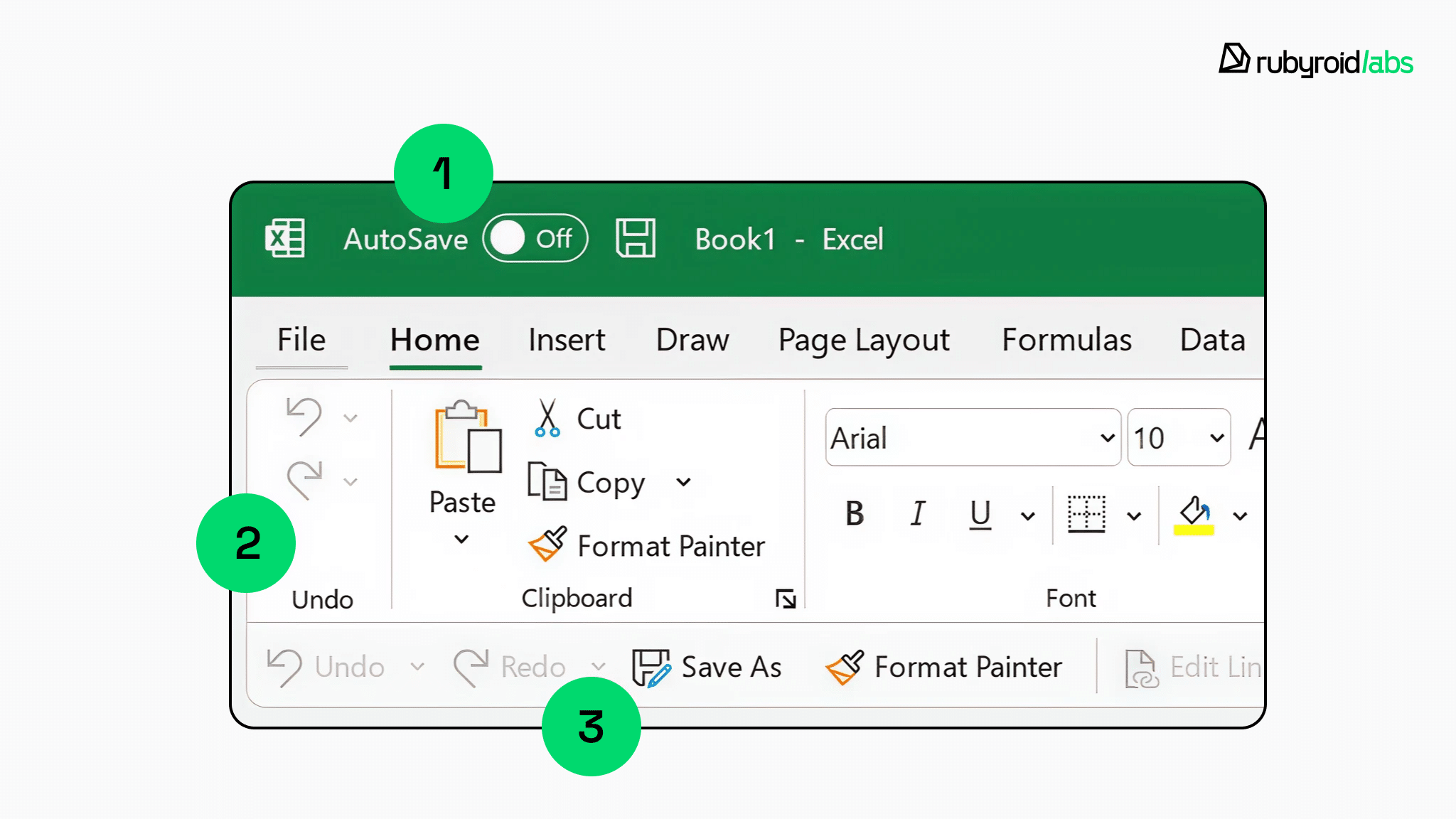
Task: Click the Save As icon in the bottom toolbar
Action: coord(651,668)
